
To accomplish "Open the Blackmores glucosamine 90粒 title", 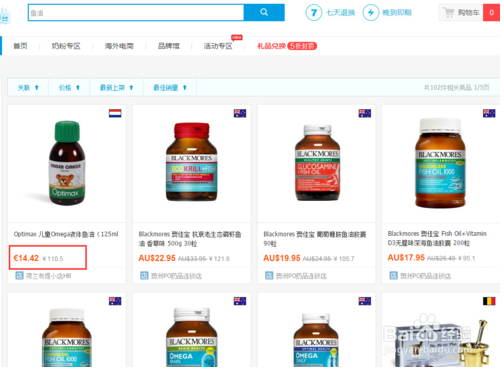I will coord(315,239).
